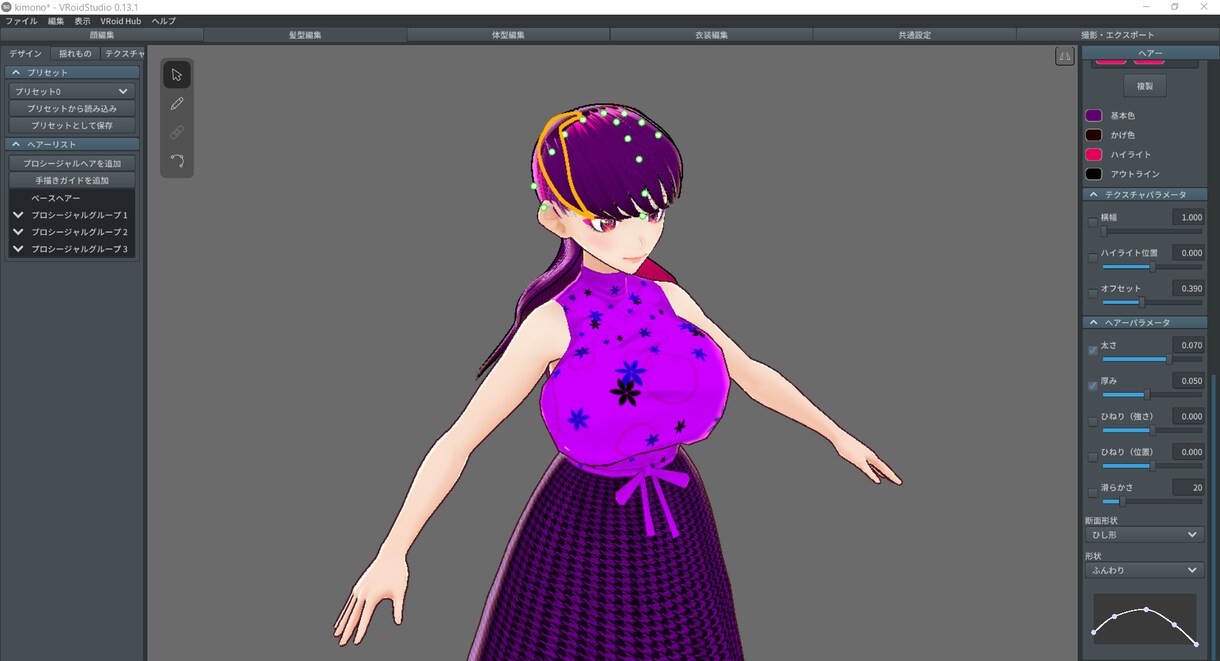The height and width of the screenshot is (661, 1220).
Task: Select the eraser tool
Action: (x=177, y=132)
